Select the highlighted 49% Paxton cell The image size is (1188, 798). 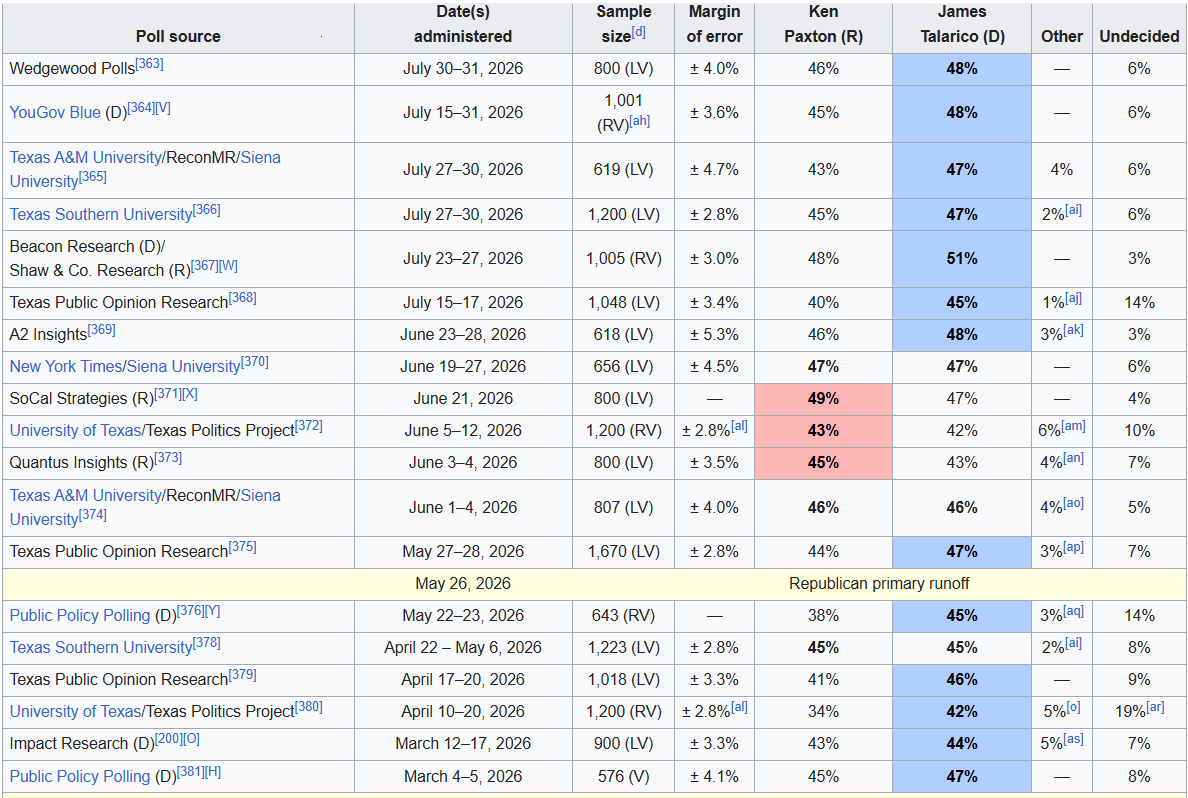point(824,399)
